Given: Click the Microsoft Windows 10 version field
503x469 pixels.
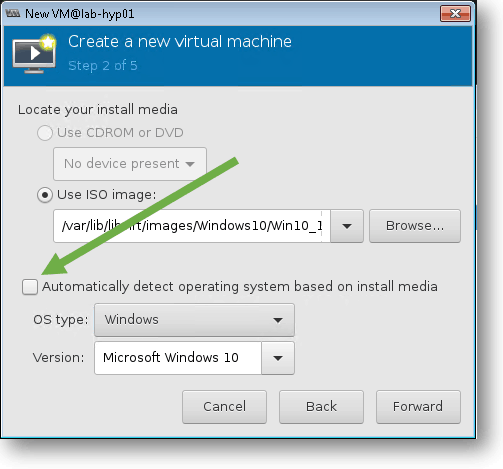Looking at the screenshot, I should [178, 358].
